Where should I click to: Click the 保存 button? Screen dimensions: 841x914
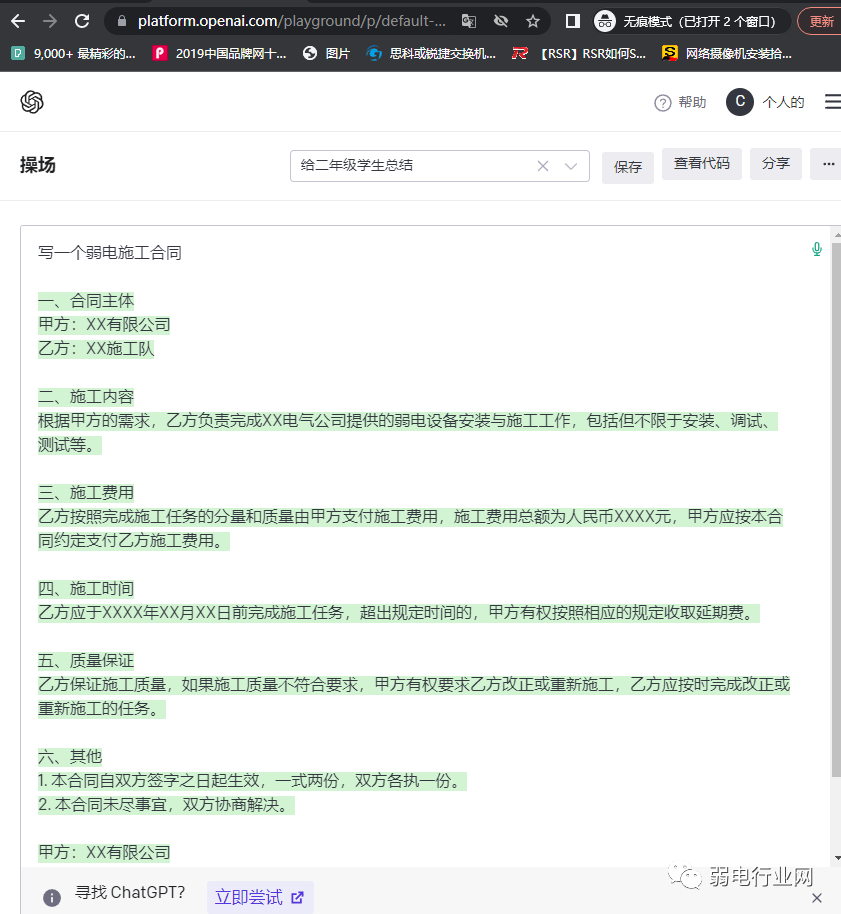pyautogui.click(x=628, y=167)
